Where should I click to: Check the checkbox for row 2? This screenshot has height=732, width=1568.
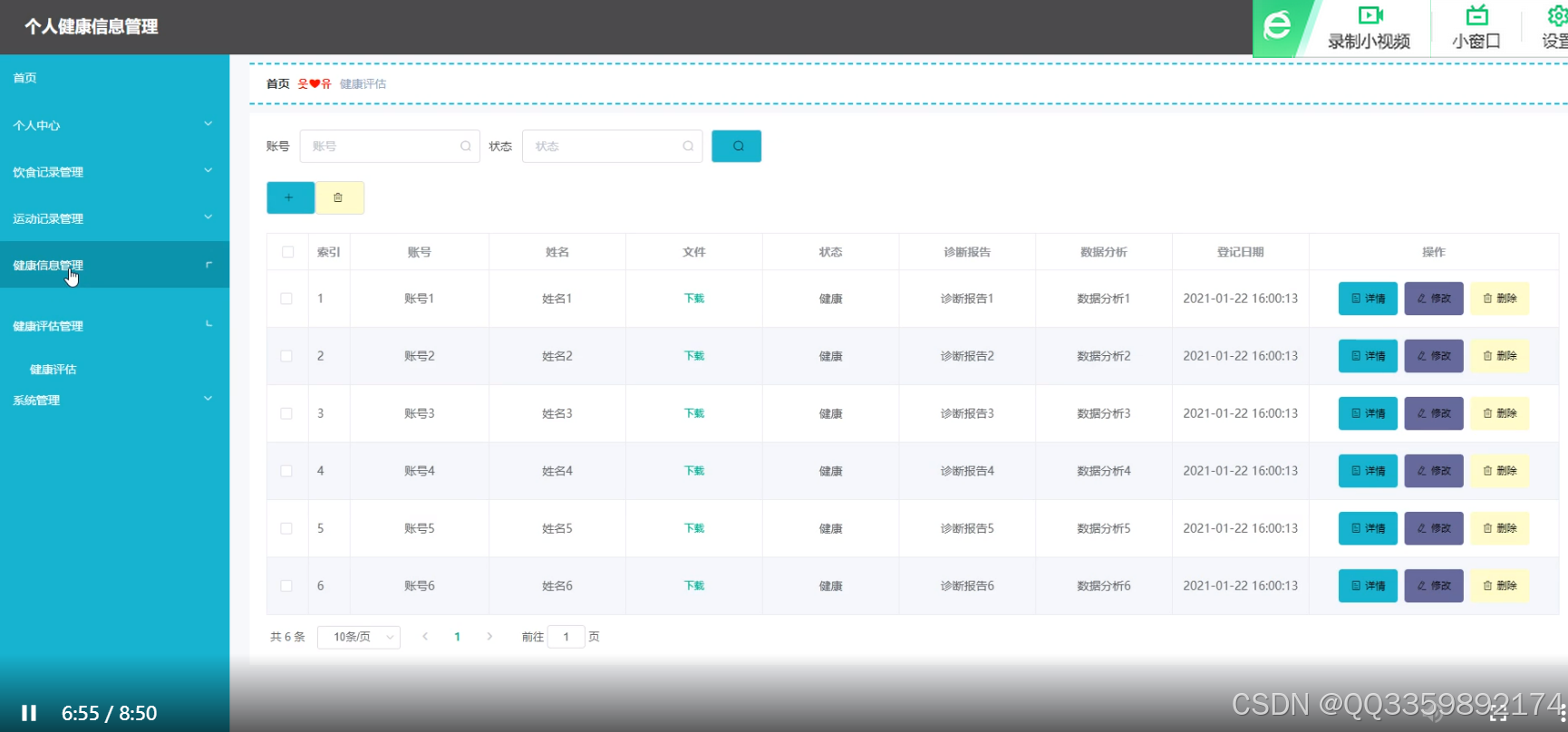pyautogui.click(x=286, y=356)
